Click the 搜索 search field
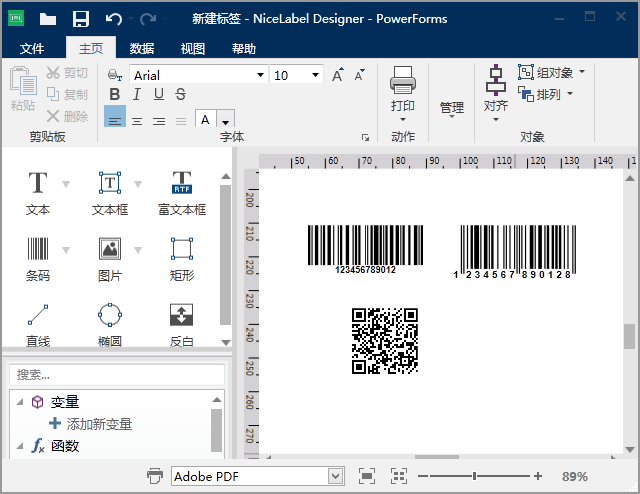Viewport: 640px width, 494px height. (x=117, y=374)
